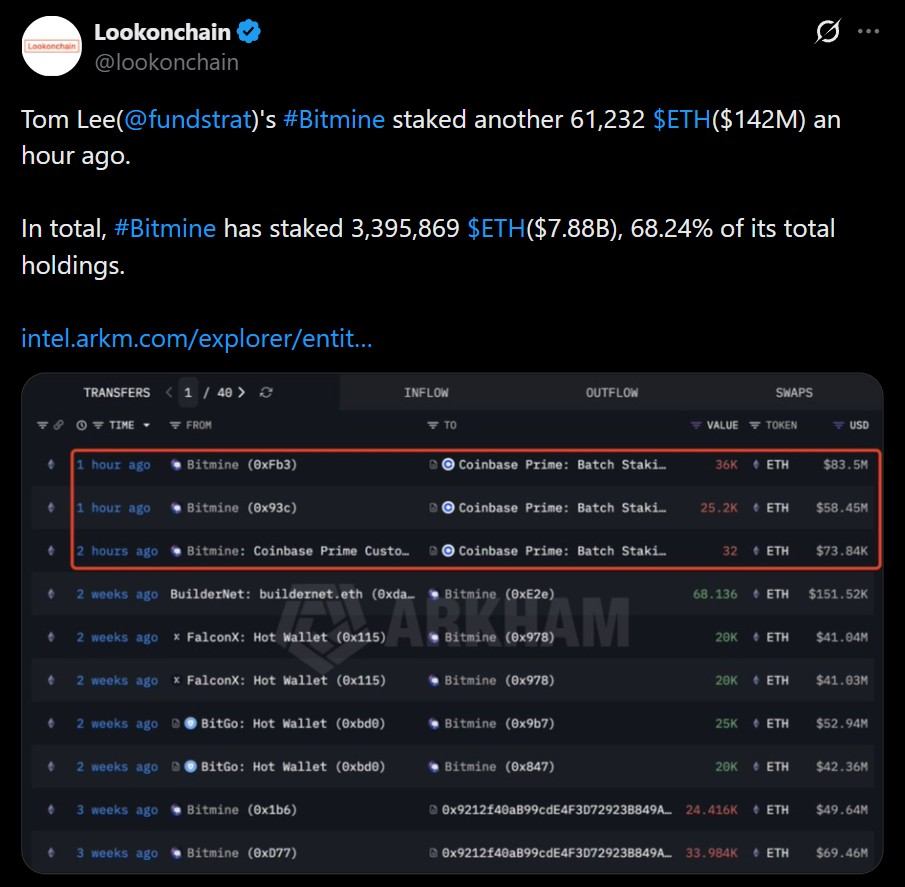The width and height of the screenshot is (905, 887).
Task: Click the page number field showing 1
Action: click(x=188, y=393)
